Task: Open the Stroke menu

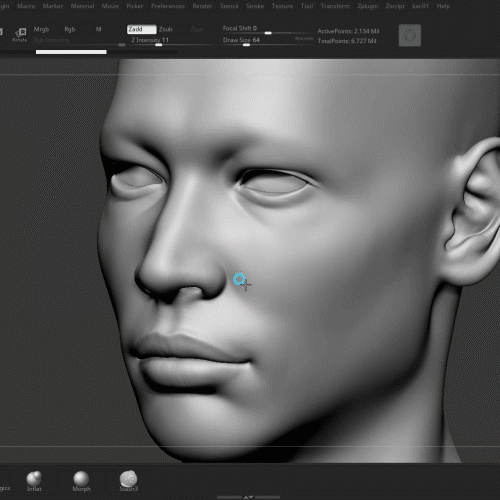Action: point(255,6)
